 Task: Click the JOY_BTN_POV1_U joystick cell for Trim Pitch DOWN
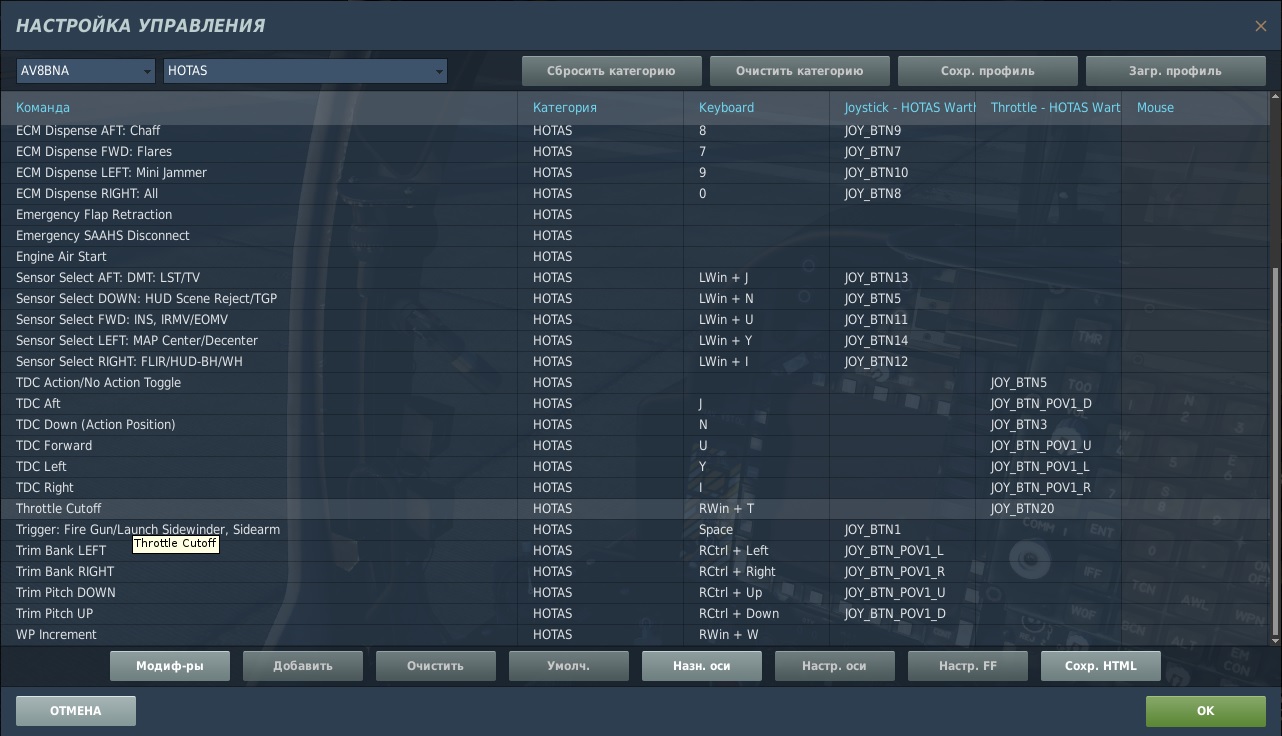902,593
